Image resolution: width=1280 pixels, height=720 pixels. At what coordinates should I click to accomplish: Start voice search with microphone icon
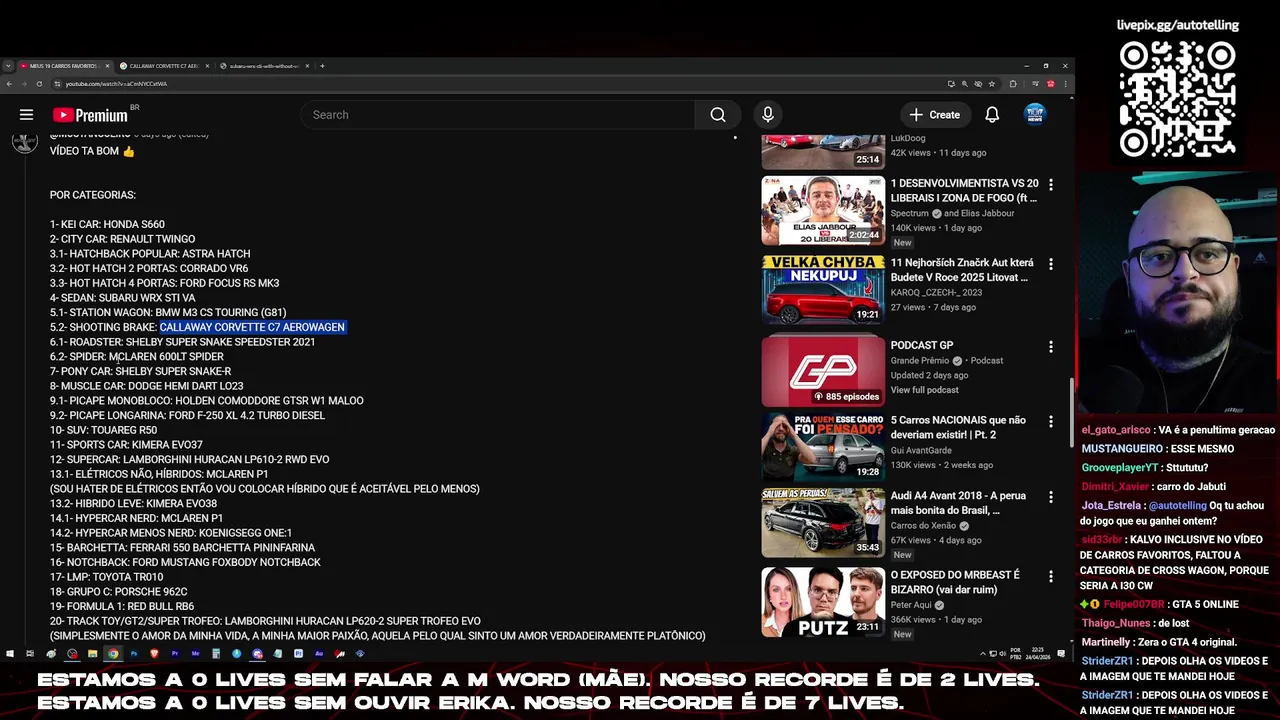[768, 115]
